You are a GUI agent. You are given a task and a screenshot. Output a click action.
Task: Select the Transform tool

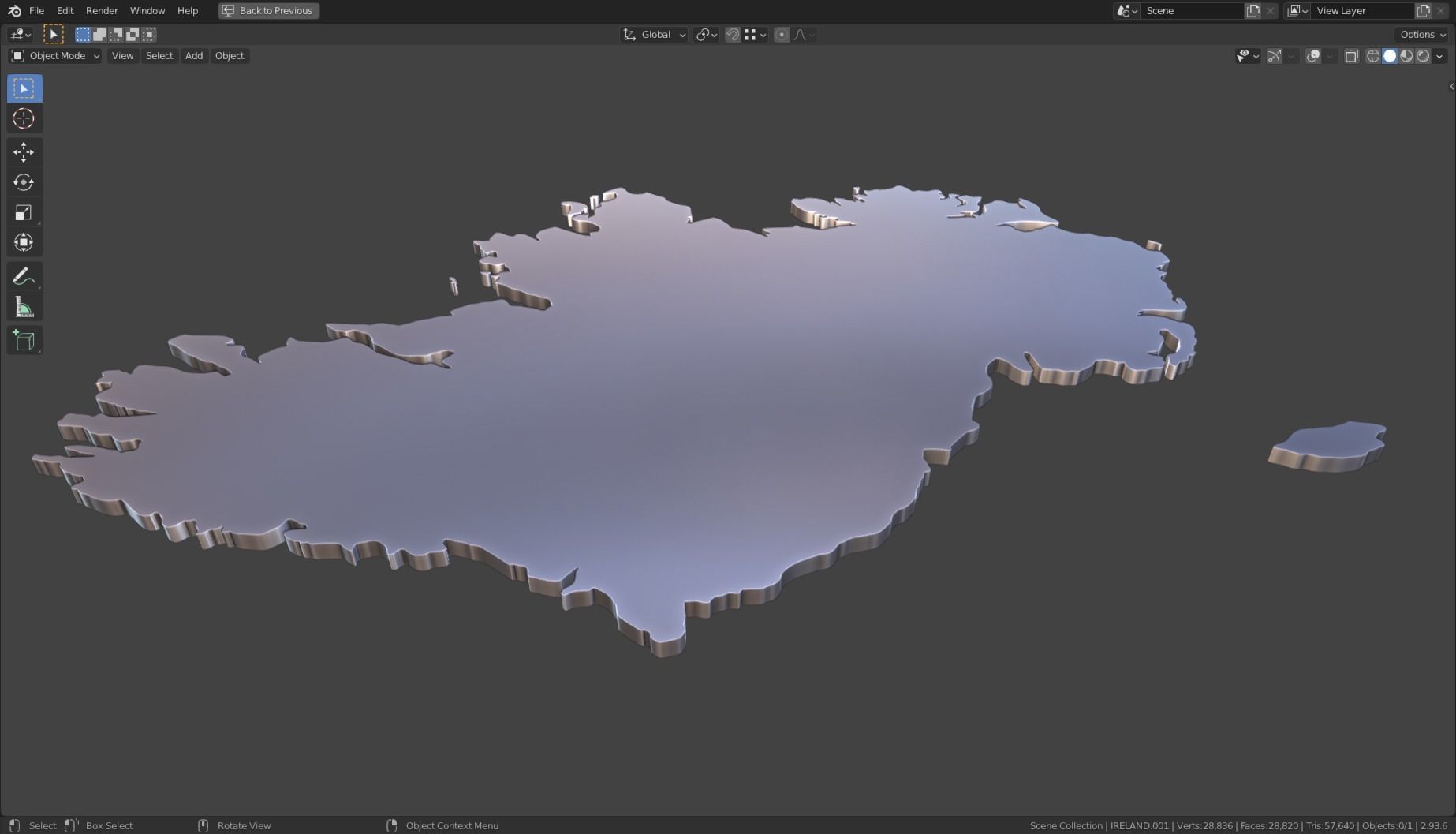point(24,242)
